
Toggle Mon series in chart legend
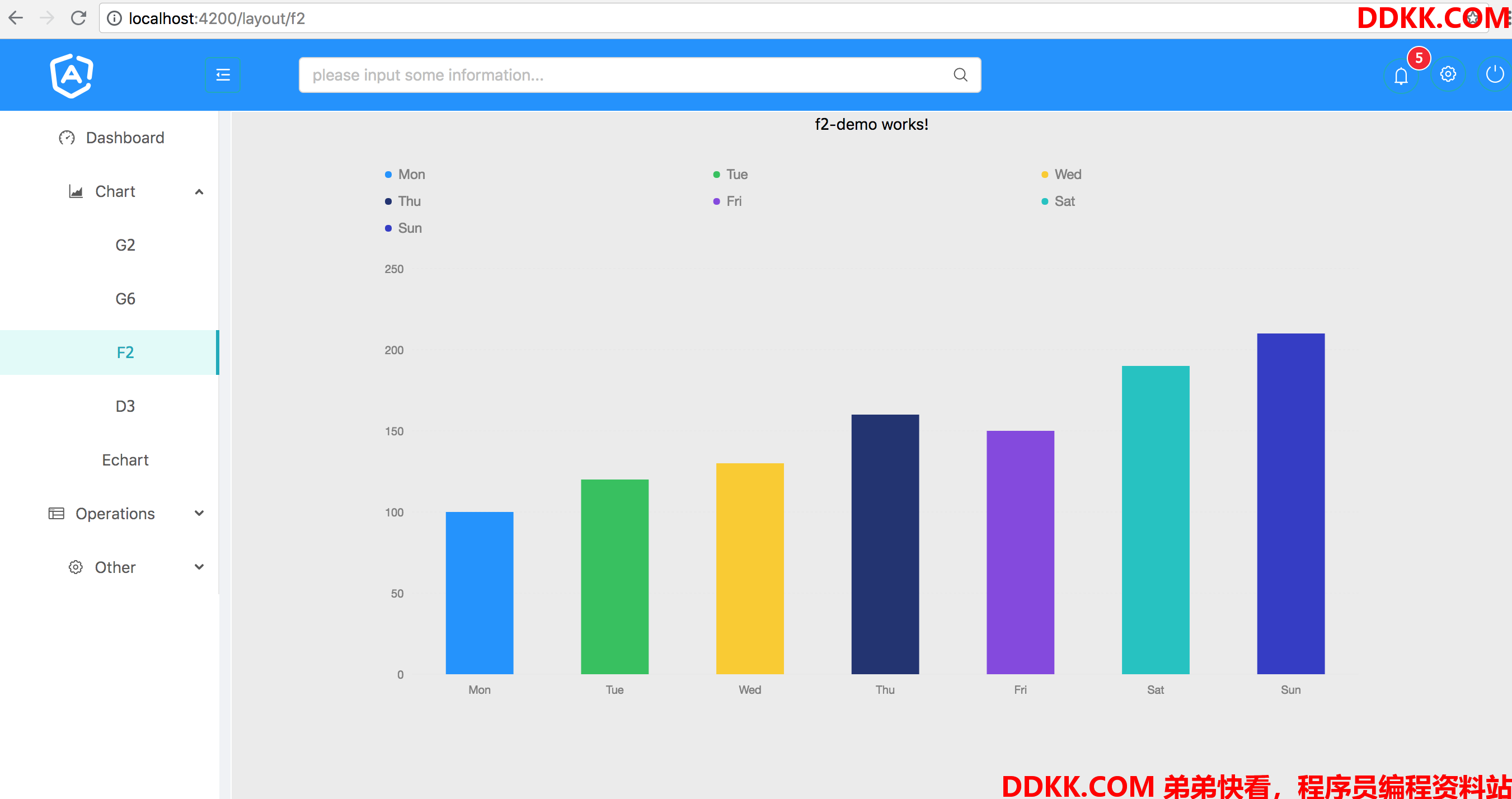(405, 175)
